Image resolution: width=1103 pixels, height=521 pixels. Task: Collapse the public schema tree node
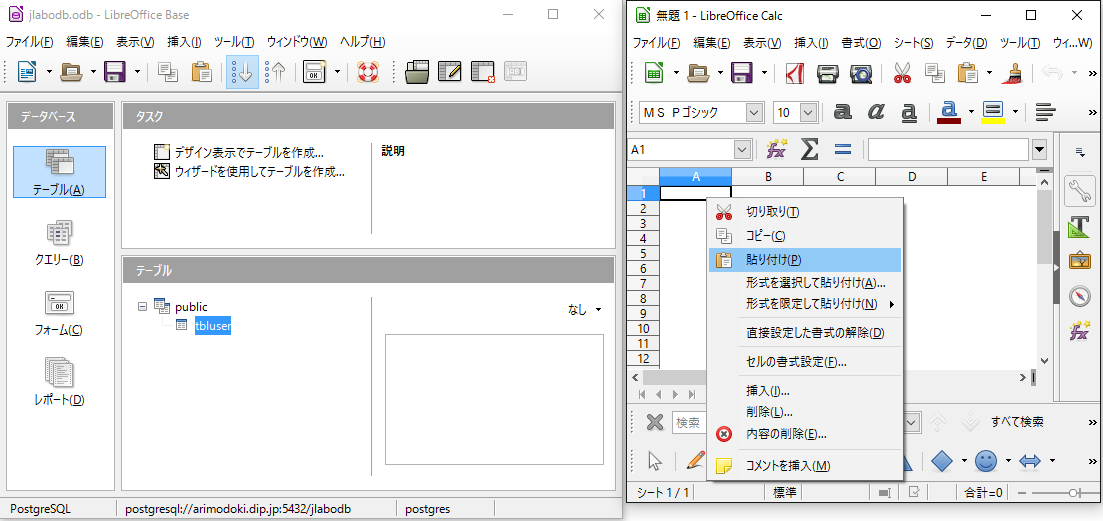[x=143, y=307]
